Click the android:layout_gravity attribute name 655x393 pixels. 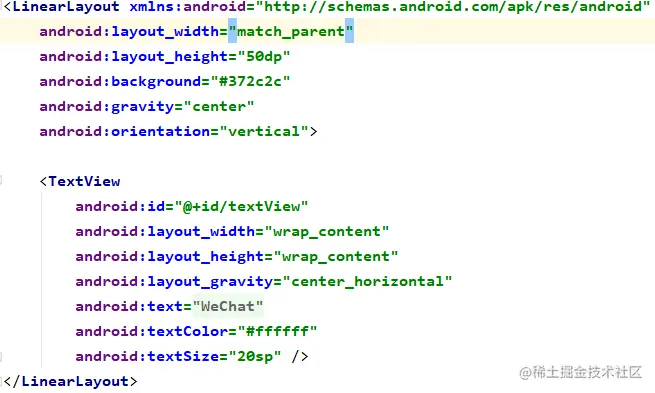[x=174, y=281]
